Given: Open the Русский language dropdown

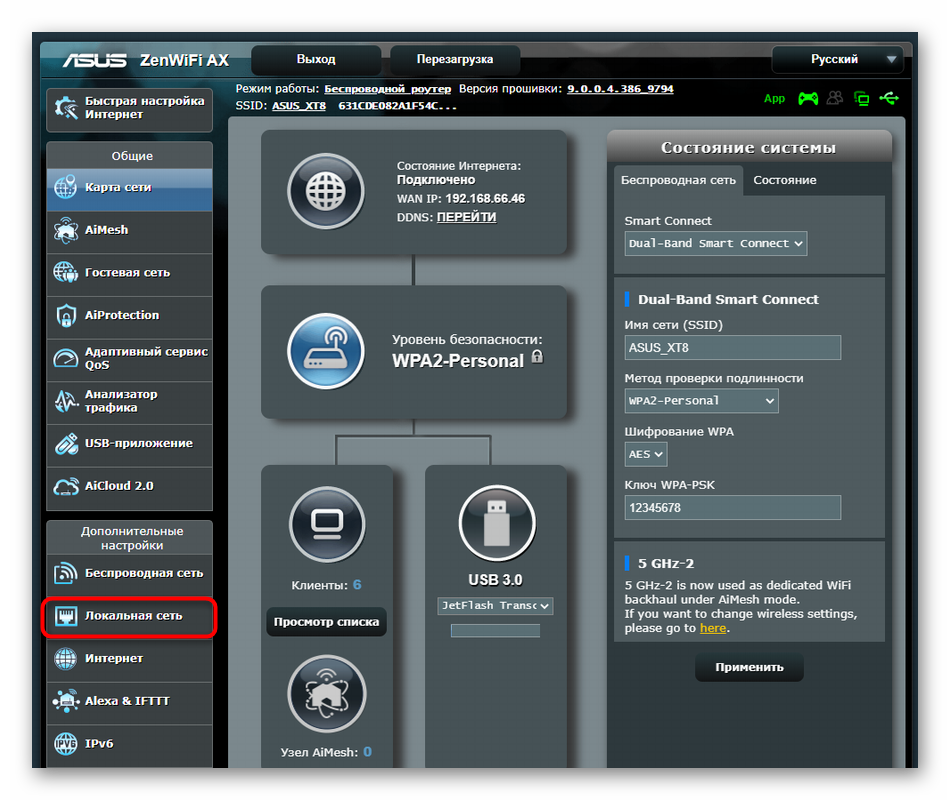Looking at the screenshot, I should click(836, 60).
